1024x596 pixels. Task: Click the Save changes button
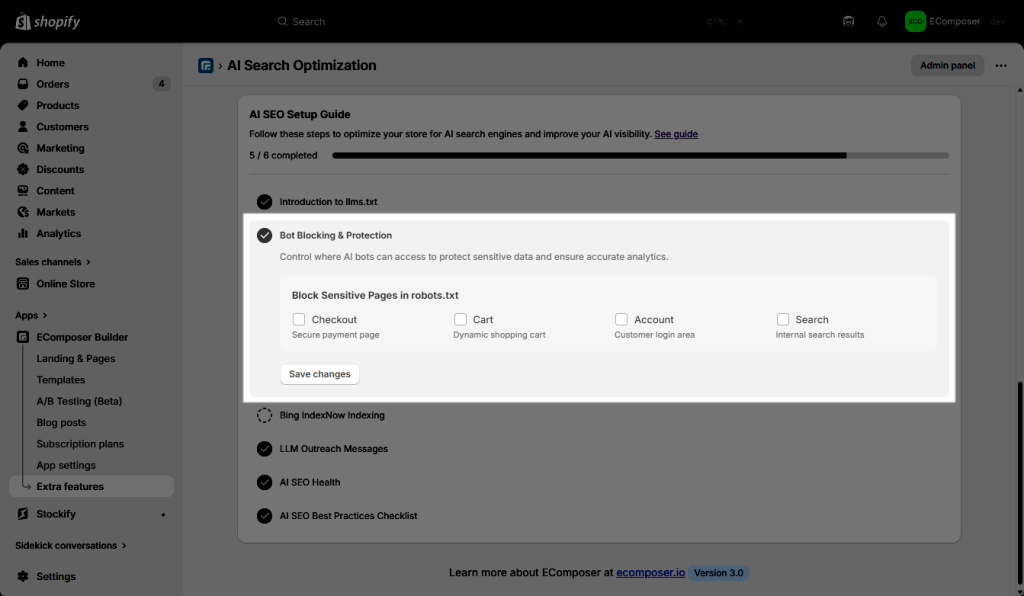click(x=319, y=374)
